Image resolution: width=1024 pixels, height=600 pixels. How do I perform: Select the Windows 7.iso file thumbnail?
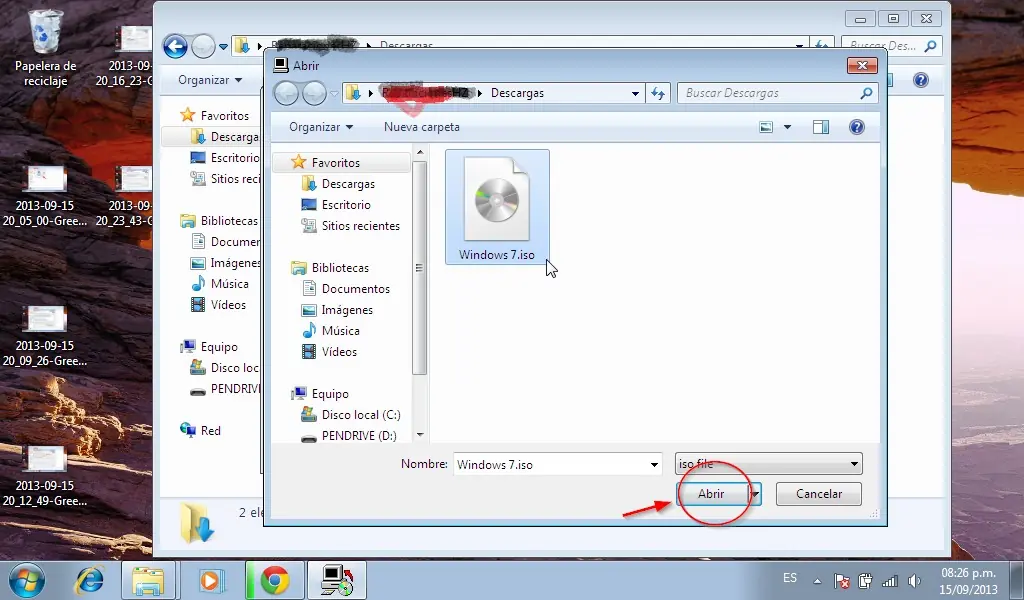tap(497, 206)
